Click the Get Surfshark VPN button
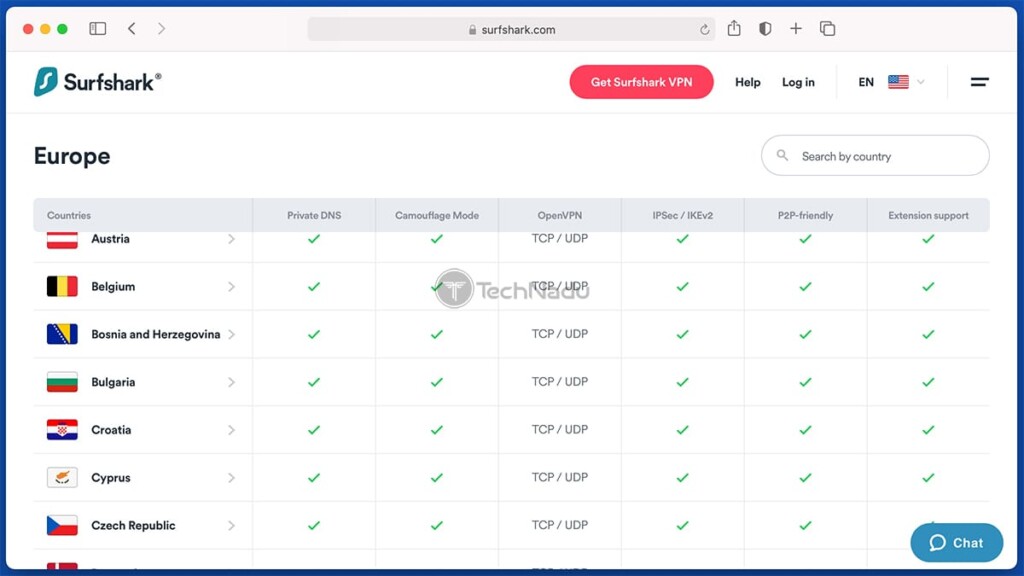The width and height of the screenshot is (1024, 576). click(x=641, y=82)
